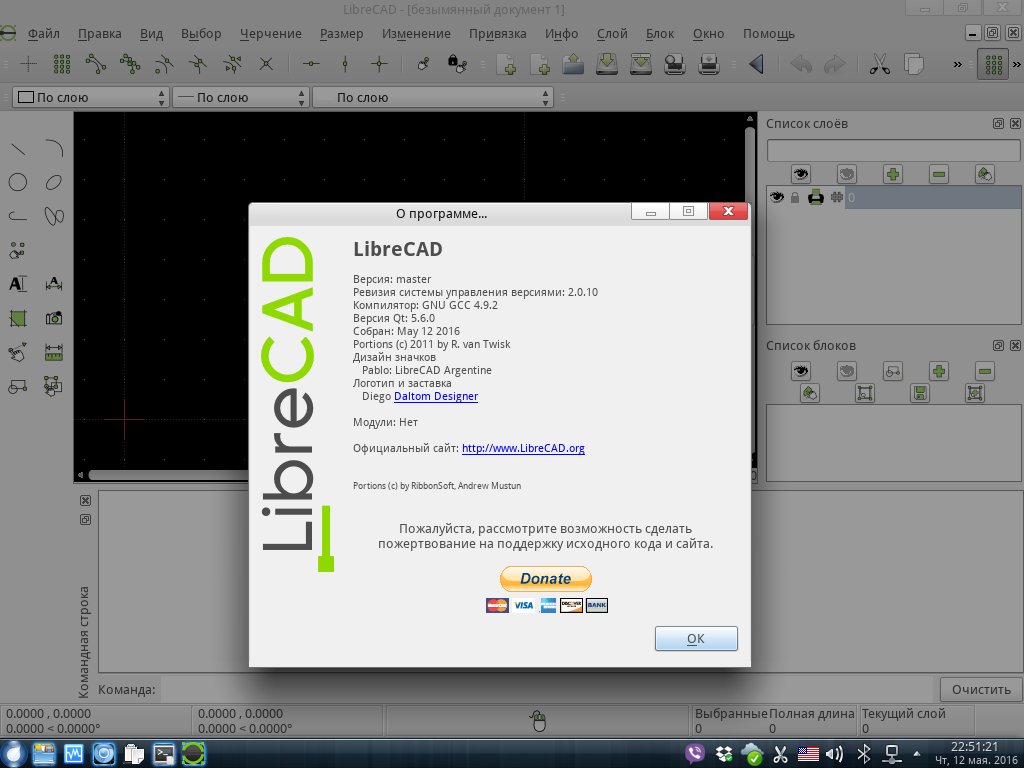Click the Cut scissors icon

coord(880,64)
